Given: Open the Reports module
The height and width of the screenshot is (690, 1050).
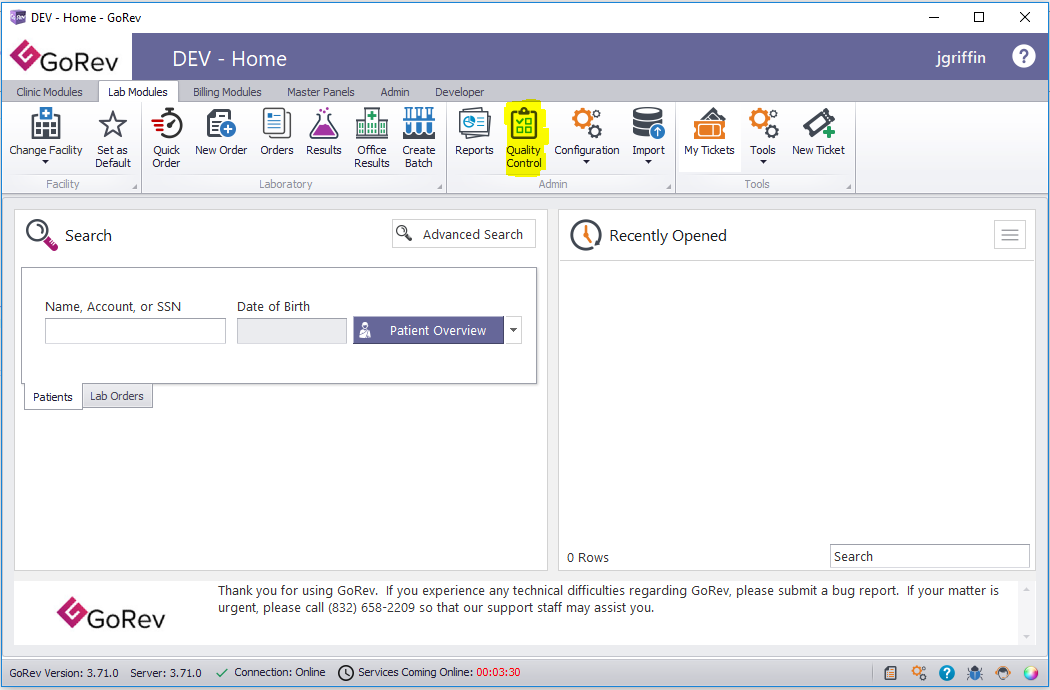Looking at the screenshot, I should [x=474, y=133].
